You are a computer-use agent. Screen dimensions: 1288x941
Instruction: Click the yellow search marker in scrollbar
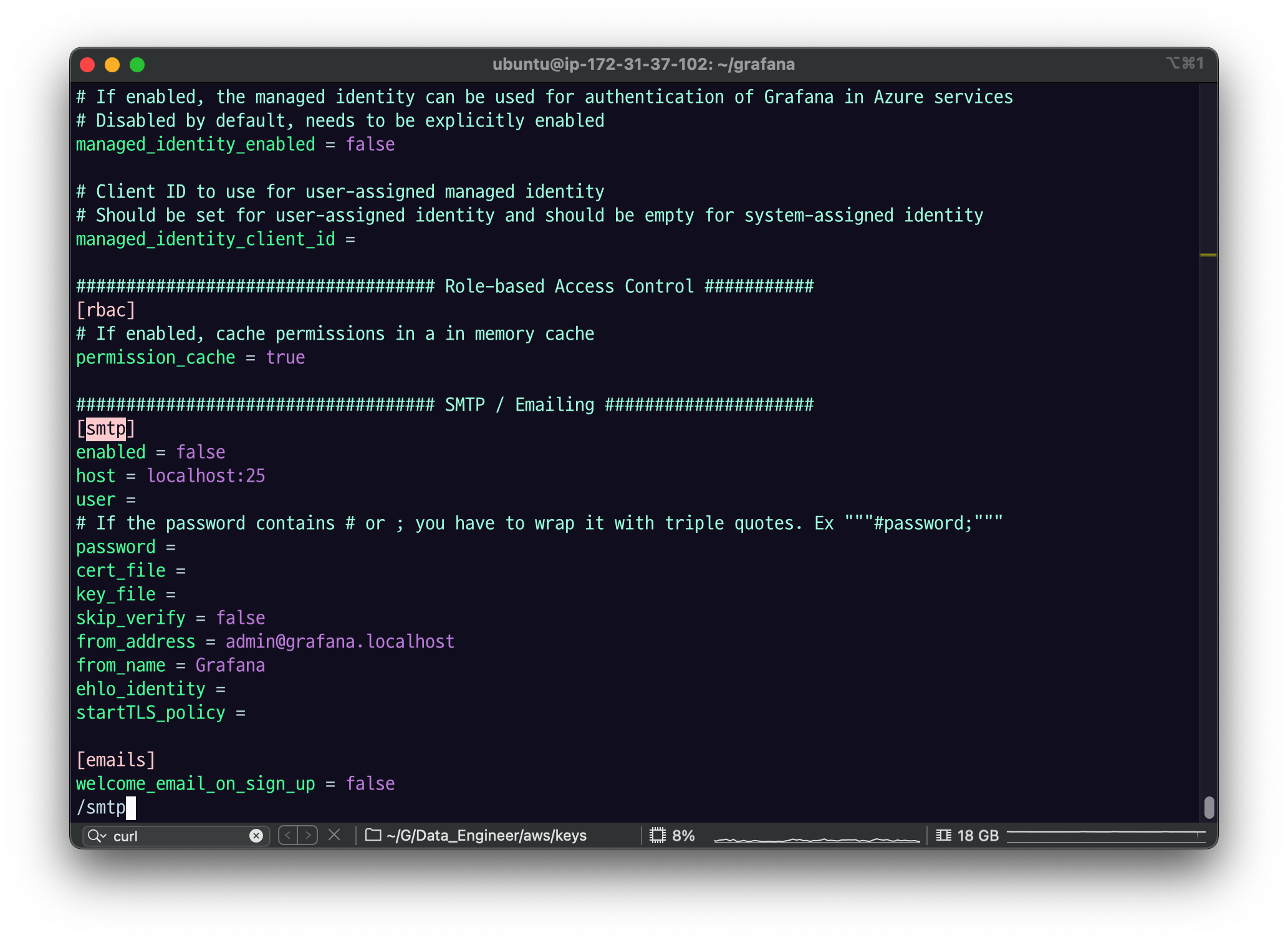(1208, 255)
